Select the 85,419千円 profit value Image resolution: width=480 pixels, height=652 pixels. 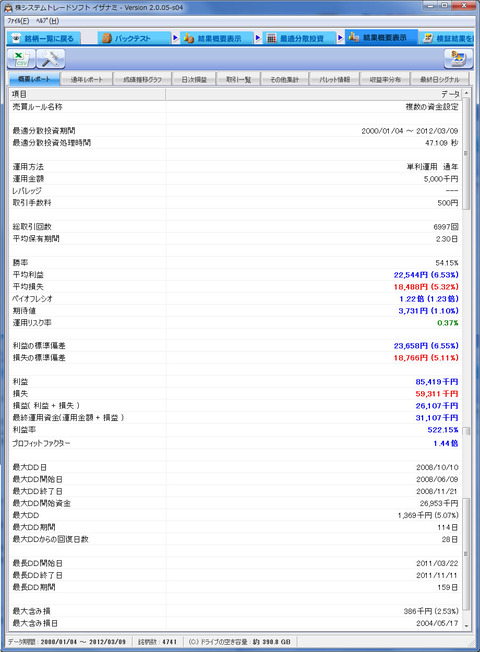coord(437,382)
